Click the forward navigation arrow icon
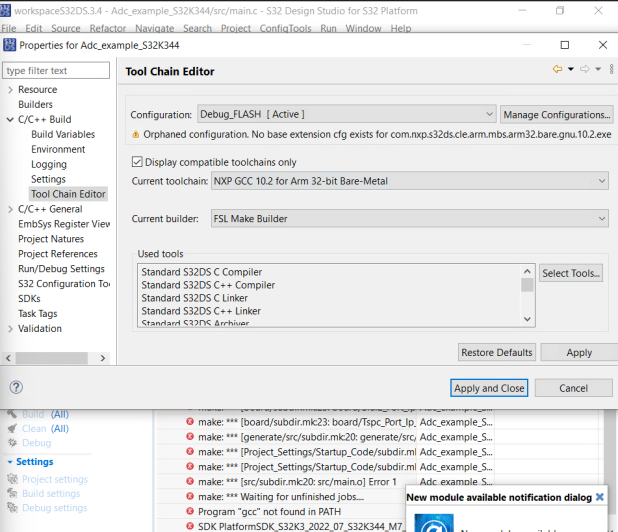 click(585, 69)
